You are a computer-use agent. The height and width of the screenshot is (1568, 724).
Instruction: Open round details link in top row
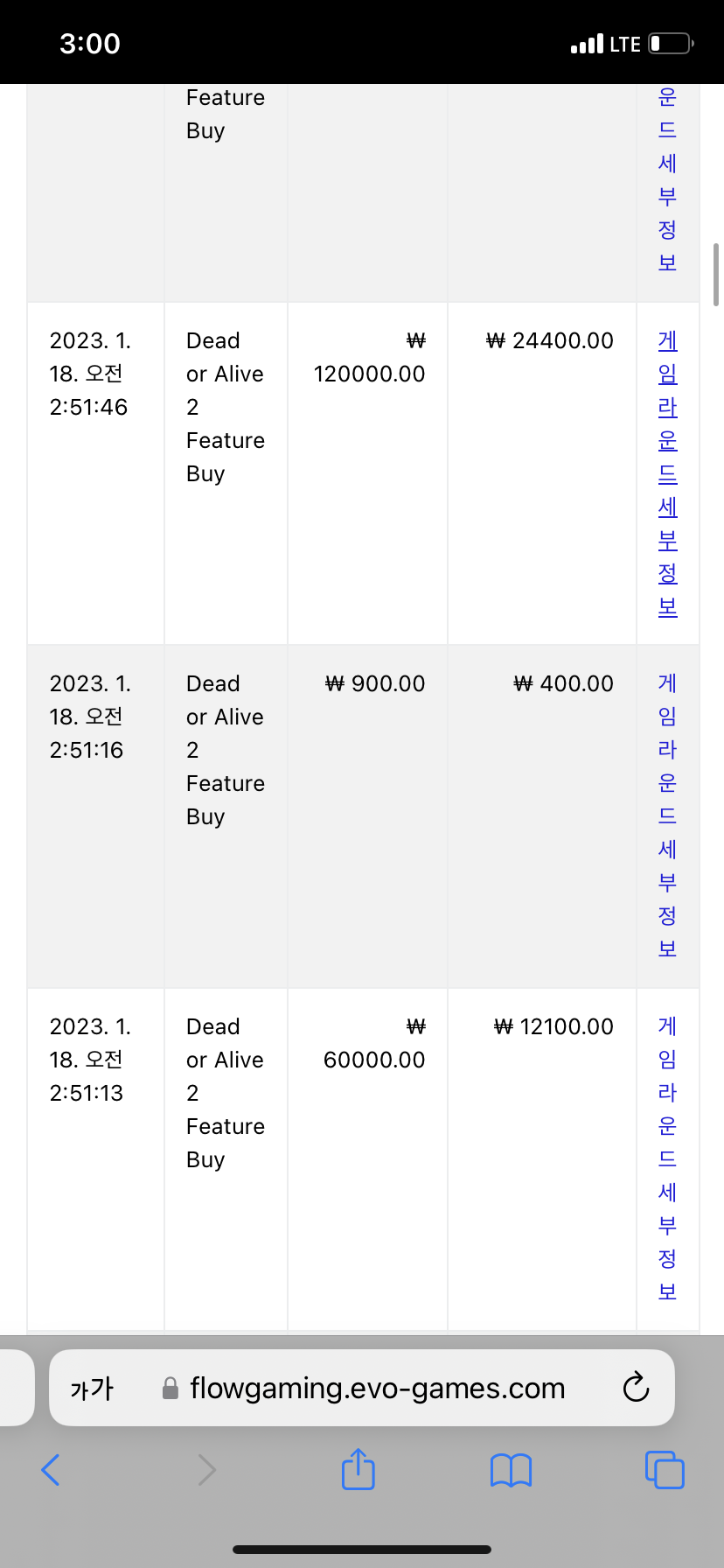point(667,179)
